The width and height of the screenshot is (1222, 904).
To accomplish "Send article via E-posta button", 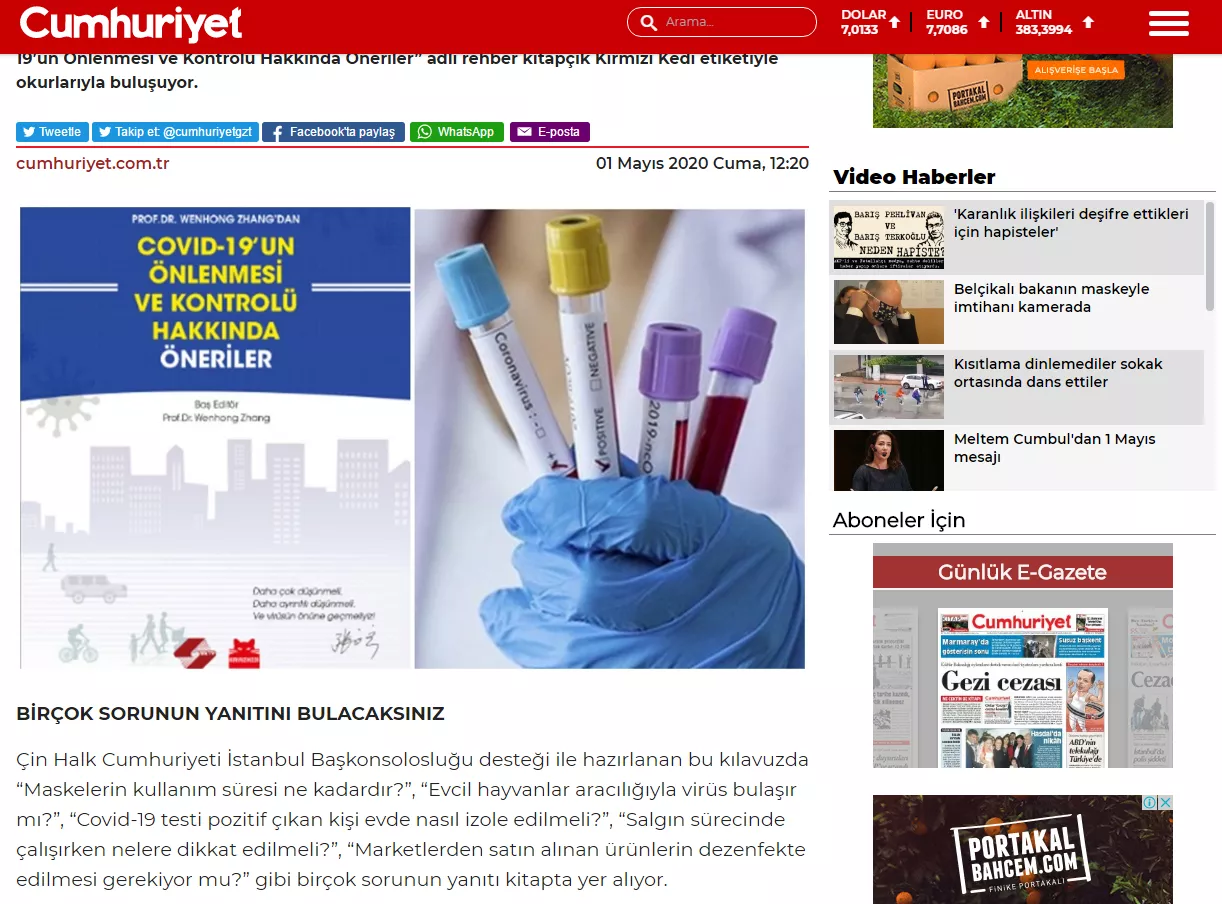I will tap(549, 132).
